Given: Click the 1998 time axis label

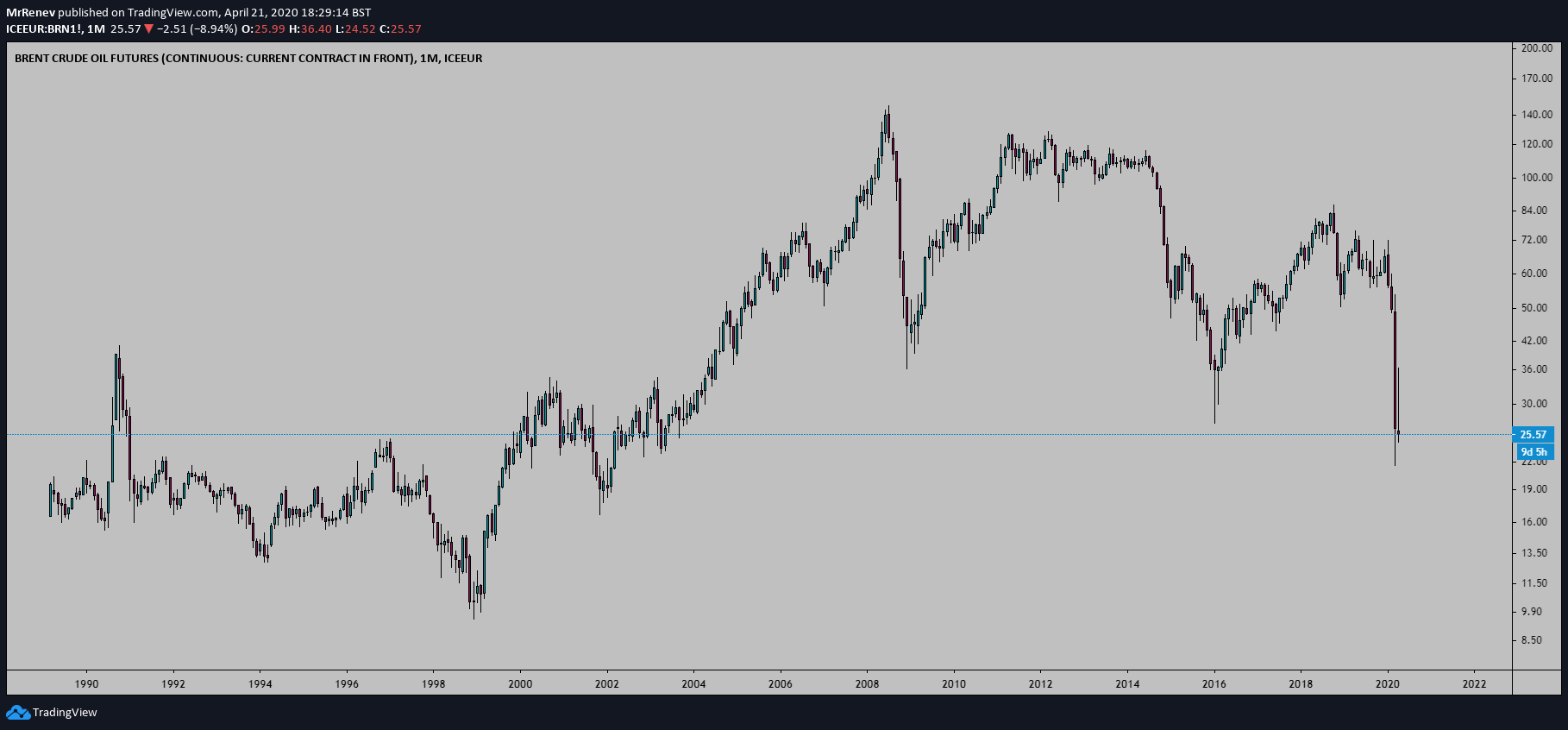Looking at the screenshot, I should point(433,684).
